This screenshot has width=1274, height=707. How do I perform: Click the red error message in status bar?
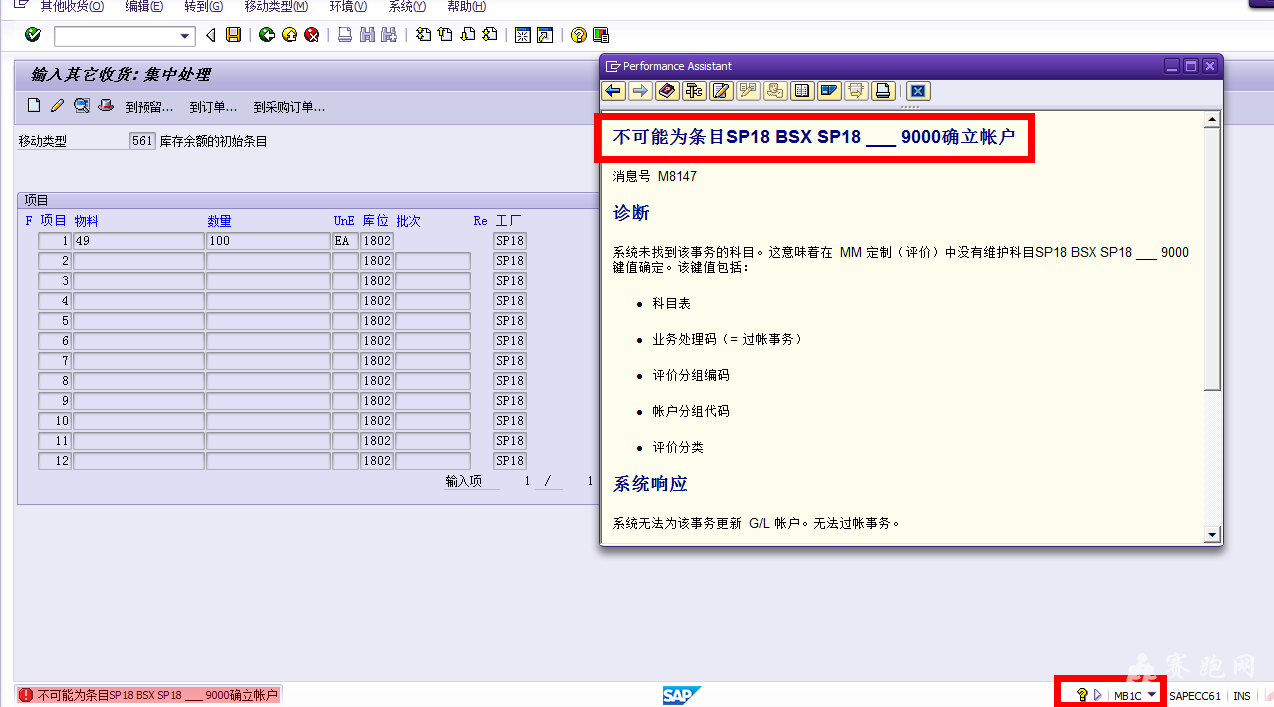tap(148, 695)
